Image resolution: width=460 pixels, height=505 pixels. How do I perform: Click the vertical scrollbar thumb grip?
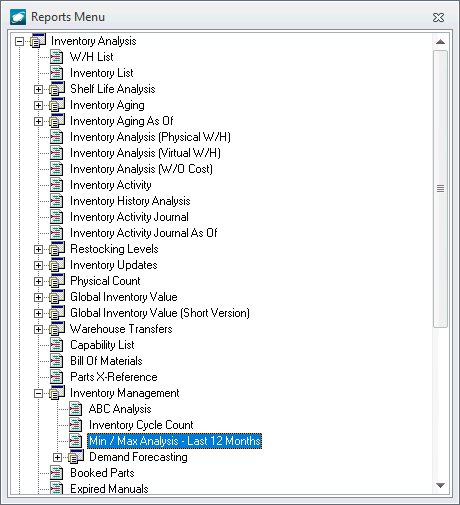coord(440,189)
